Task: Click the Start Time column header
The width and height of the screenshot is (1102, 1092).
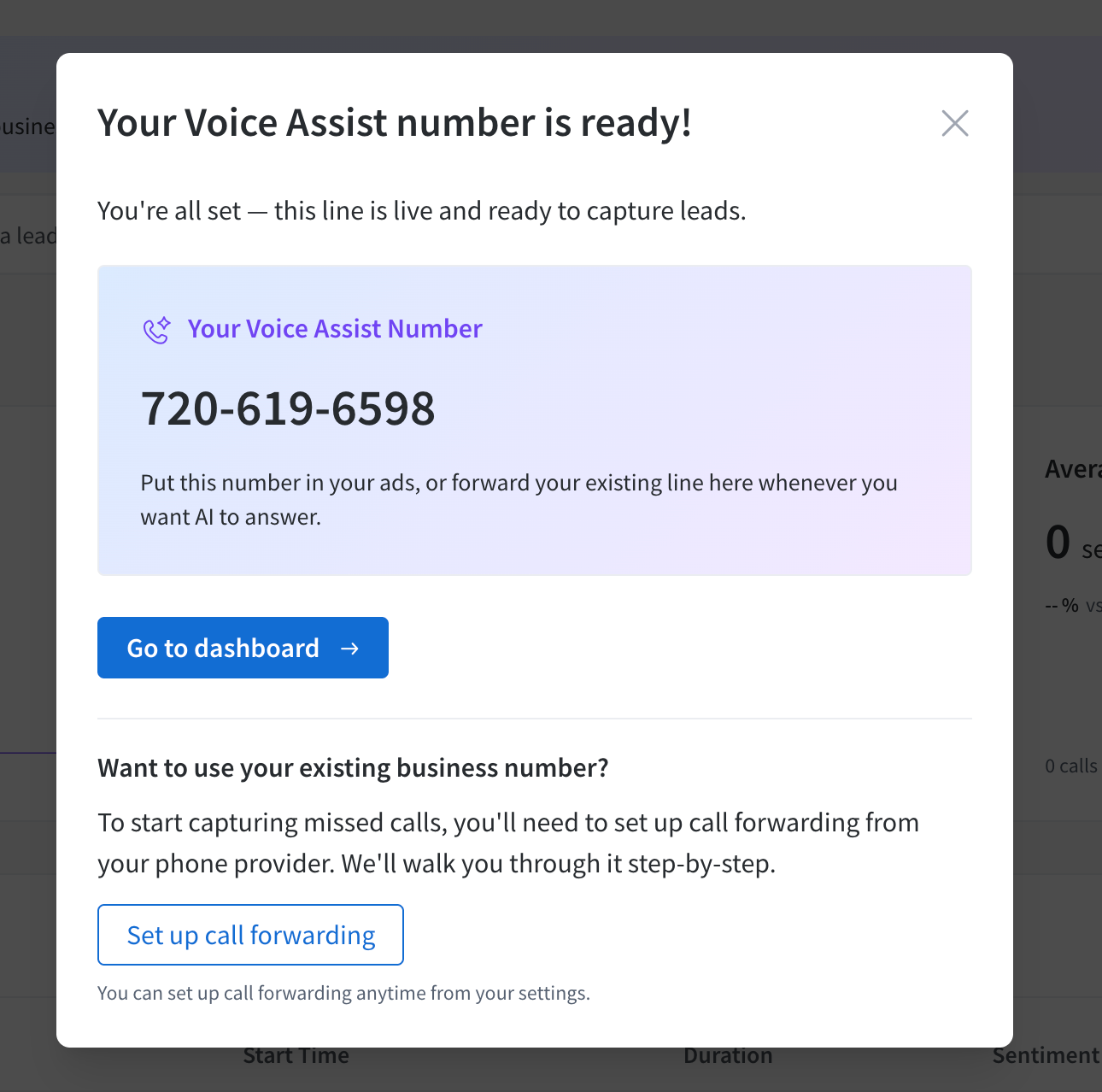Action: (296, 1055)
